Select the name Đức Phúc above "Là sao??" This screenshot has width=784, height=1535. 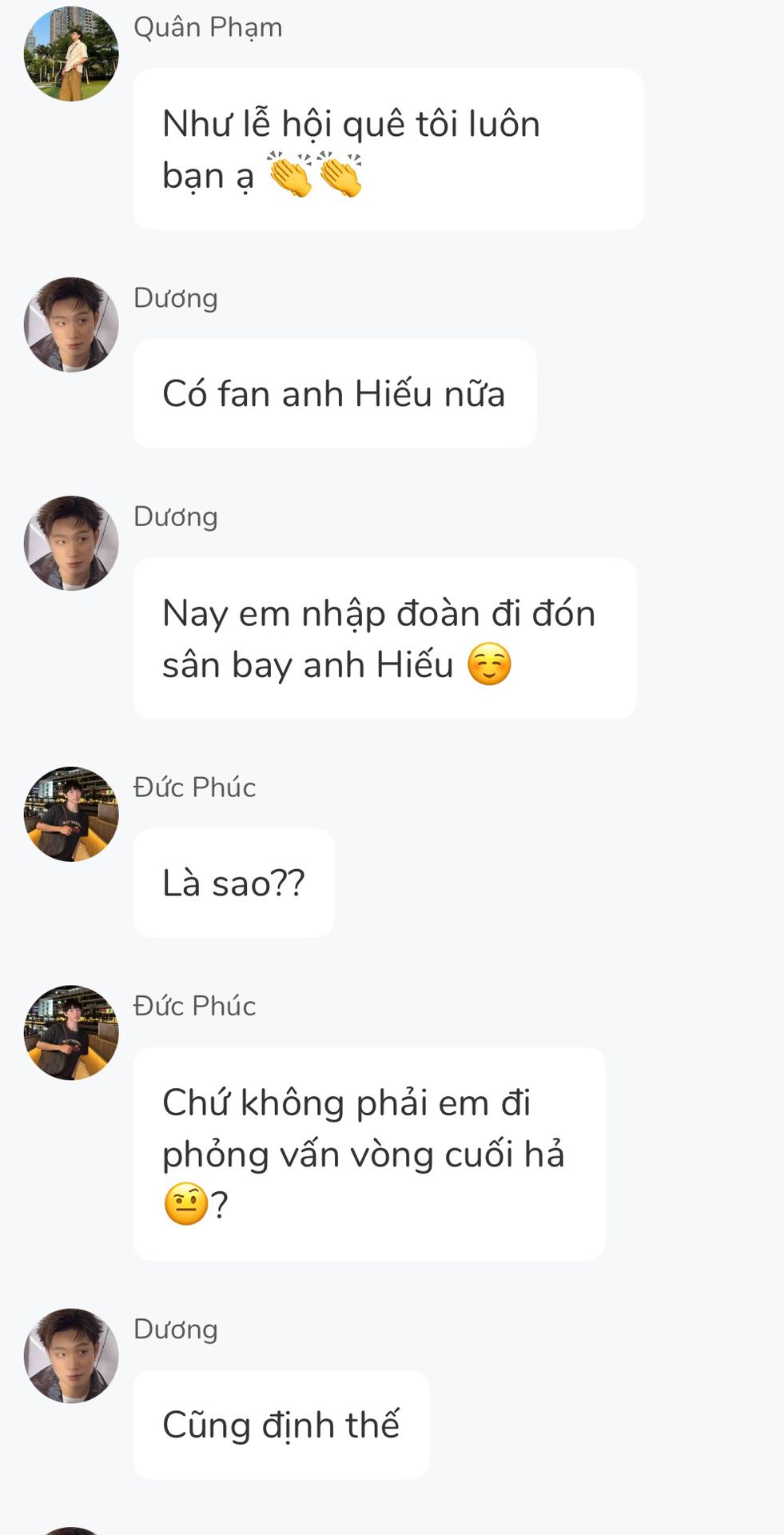(x=194, y=787)
